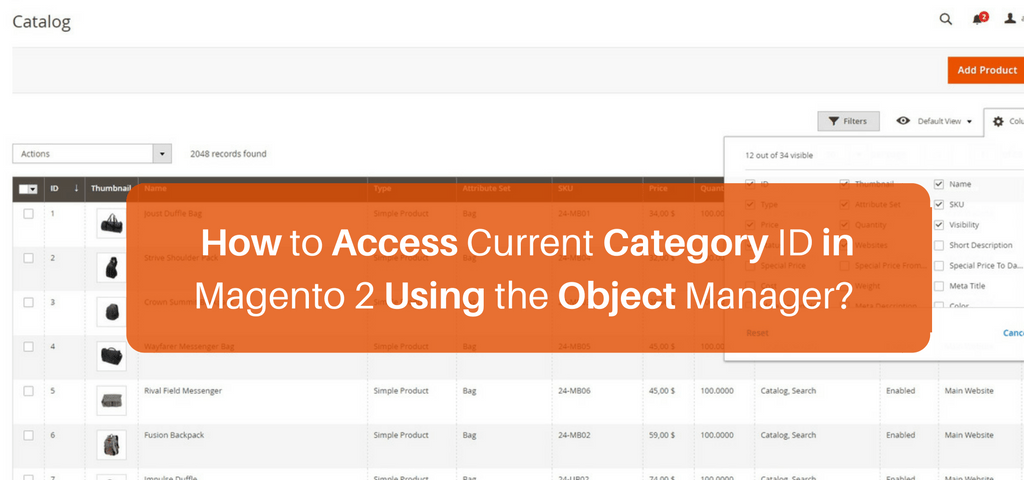This screenshot has width=1024, height=480.
Task: Click the "2048 records found" text
Action: (x=229, y=154)
